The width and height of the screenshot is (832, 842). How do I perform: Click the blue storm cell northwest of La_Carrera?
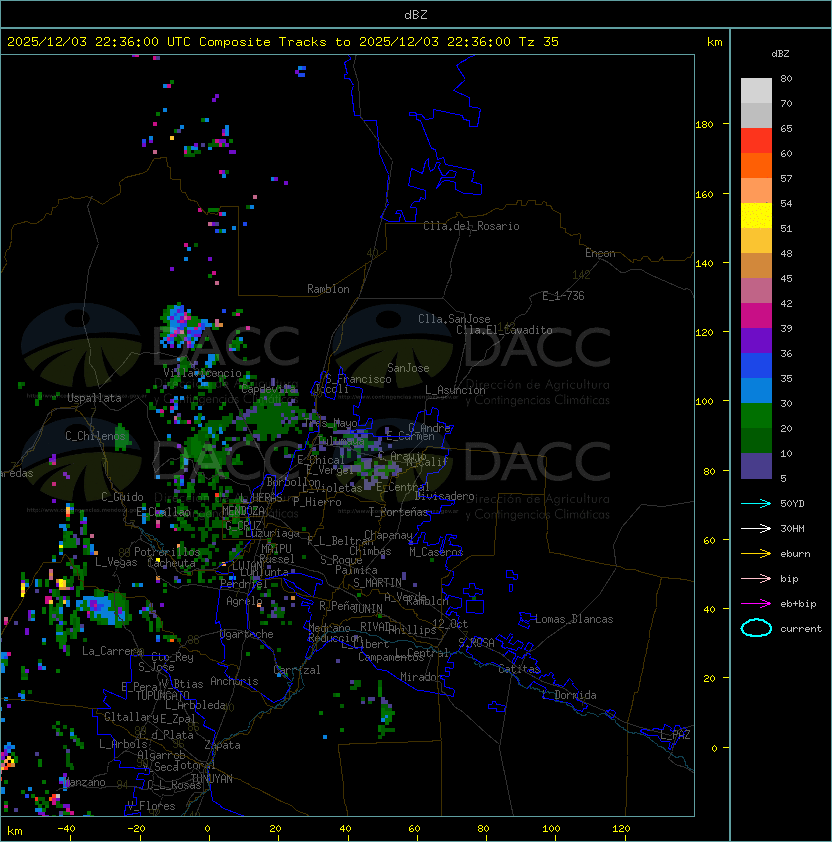coord(104,608)
